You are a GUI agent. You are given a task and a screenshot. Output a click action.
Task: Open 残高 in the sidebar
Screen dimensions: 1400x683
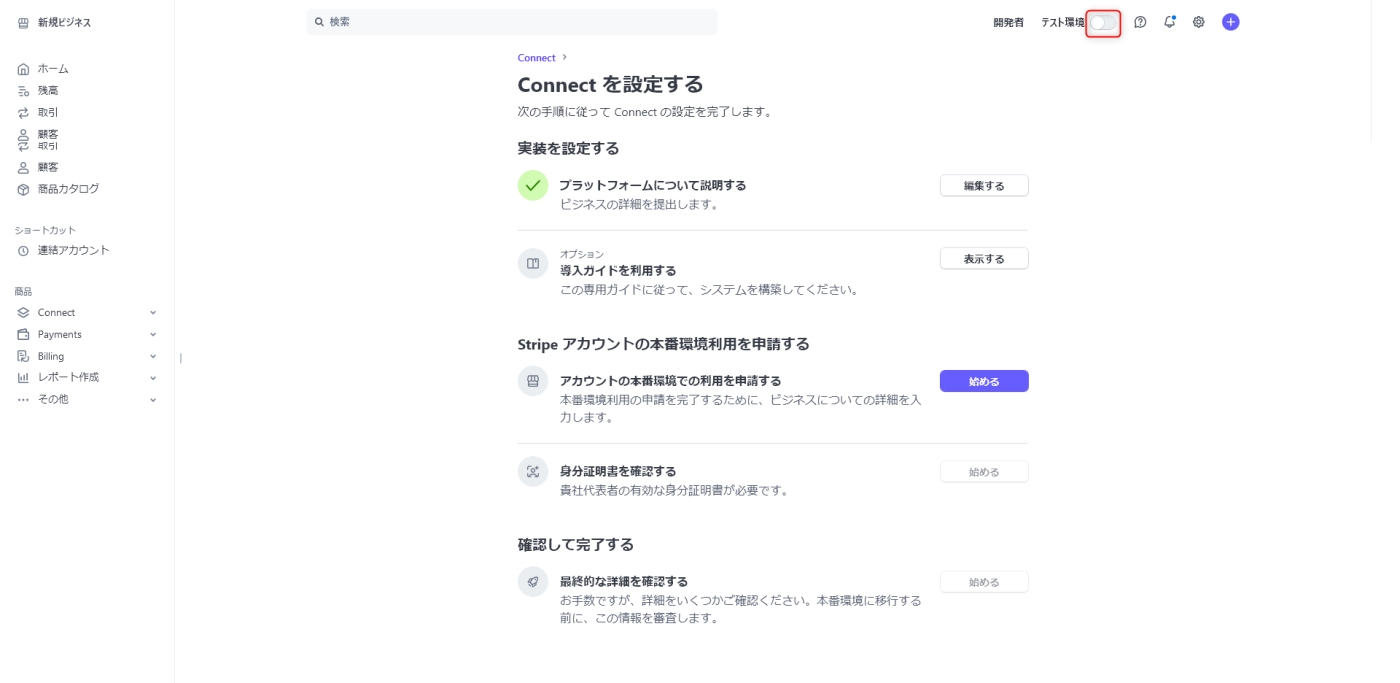48,91
